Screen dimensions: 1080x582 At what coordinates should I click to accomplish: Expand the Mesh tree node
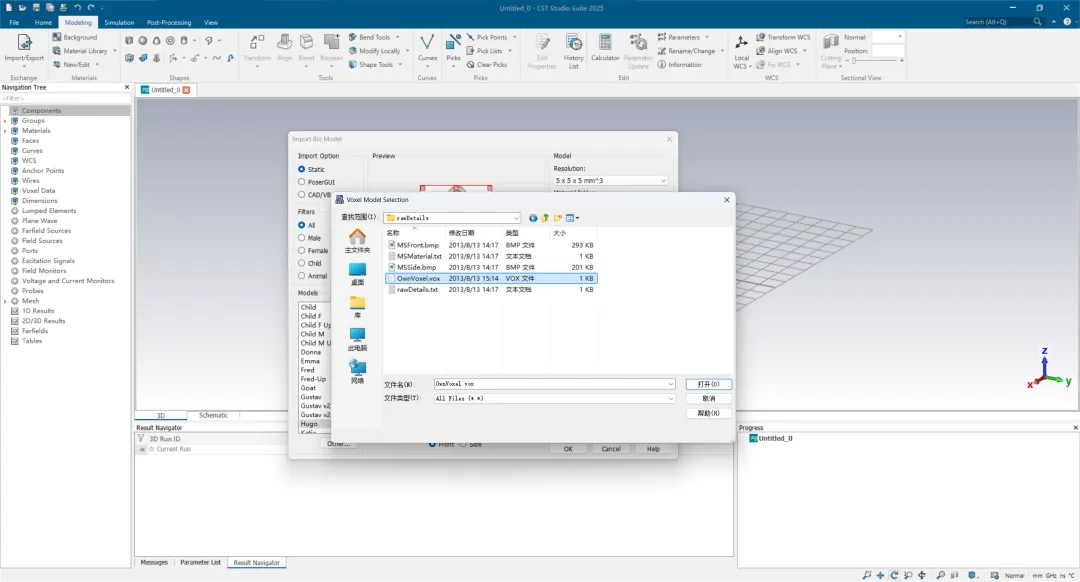coord(6,301)
